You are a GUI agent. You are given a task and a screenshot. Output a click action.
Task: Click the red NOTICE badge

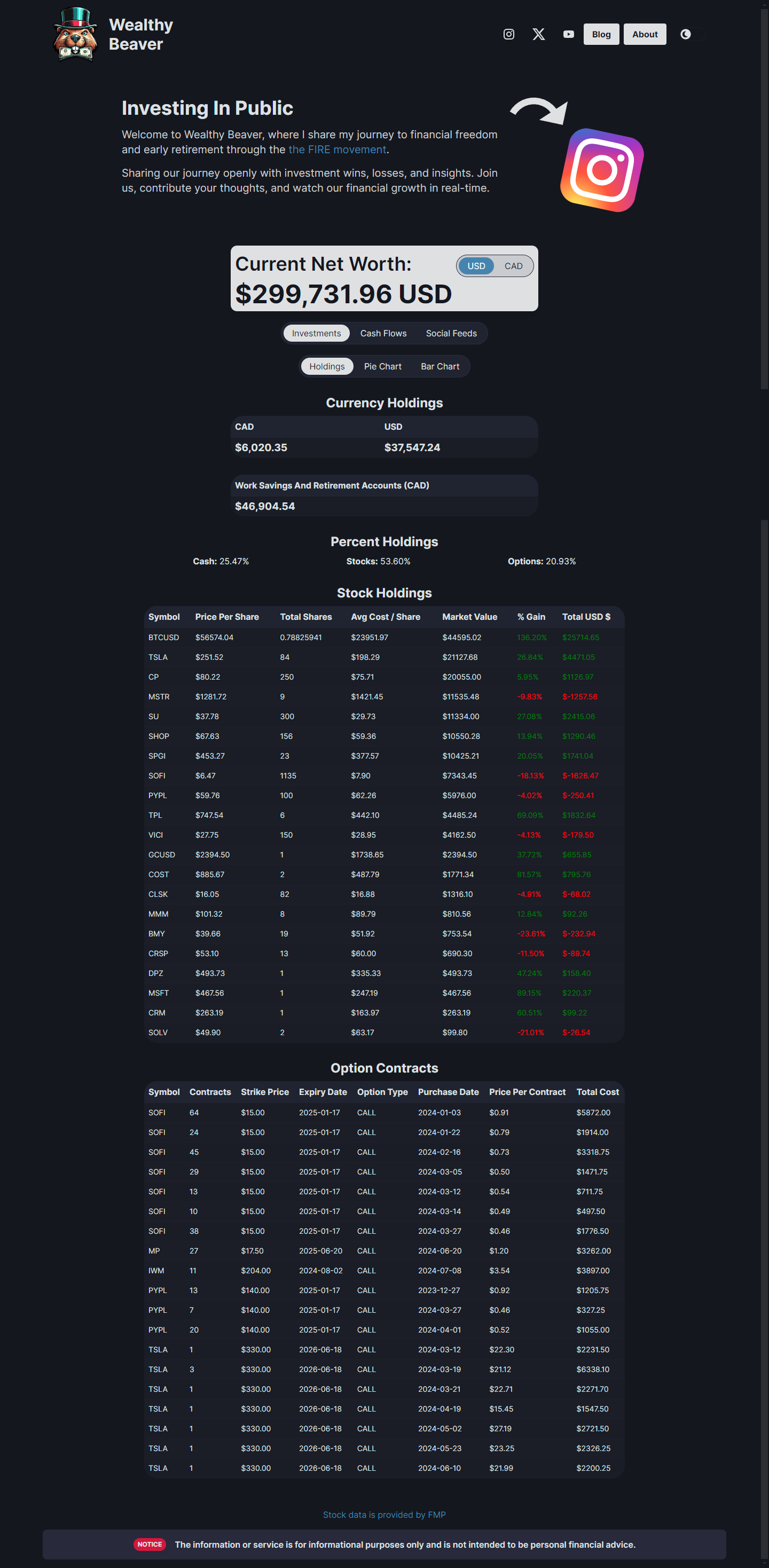149,1545
